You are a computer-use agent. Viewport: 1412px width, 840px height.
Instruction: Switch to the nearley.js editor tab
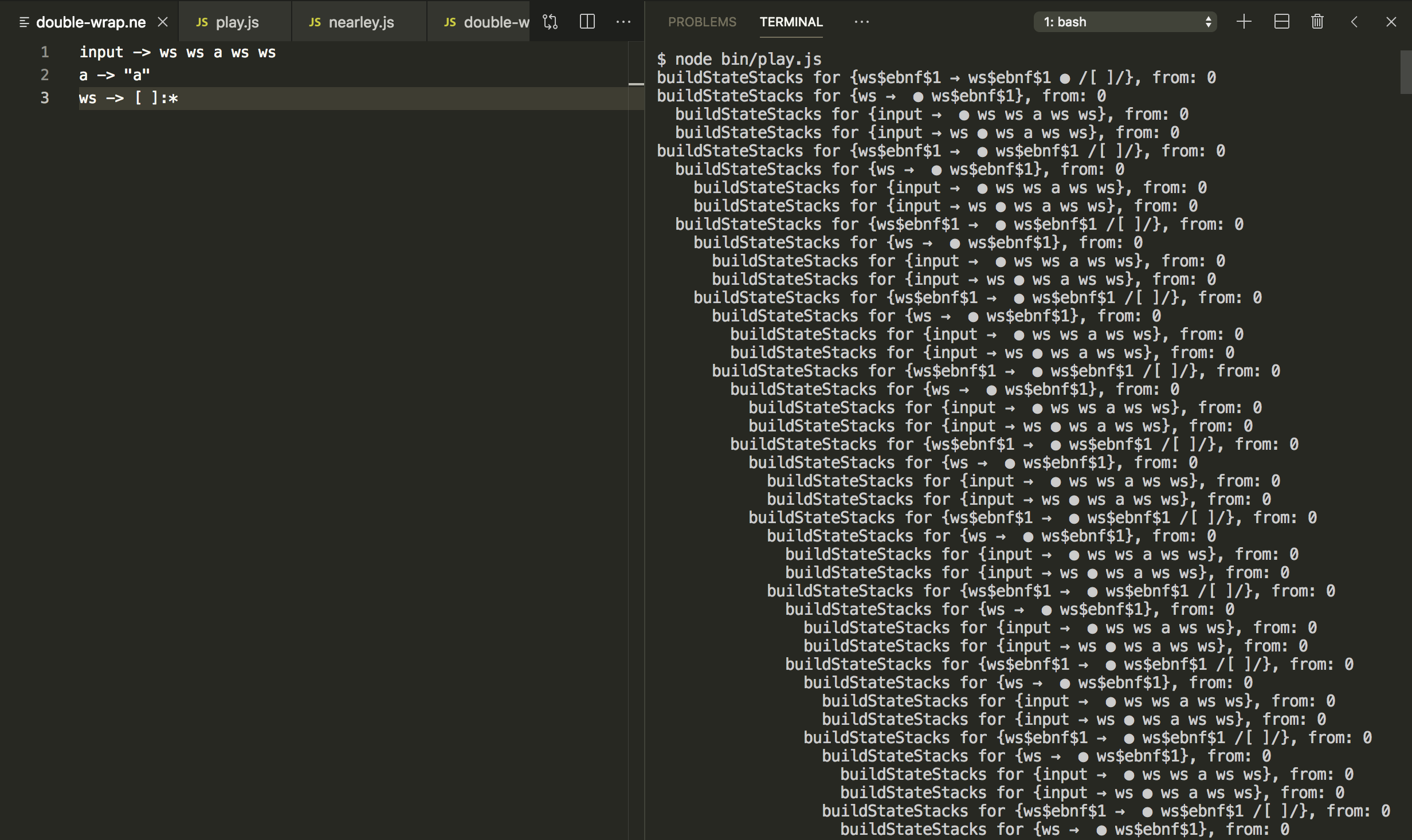coord(361,22)
